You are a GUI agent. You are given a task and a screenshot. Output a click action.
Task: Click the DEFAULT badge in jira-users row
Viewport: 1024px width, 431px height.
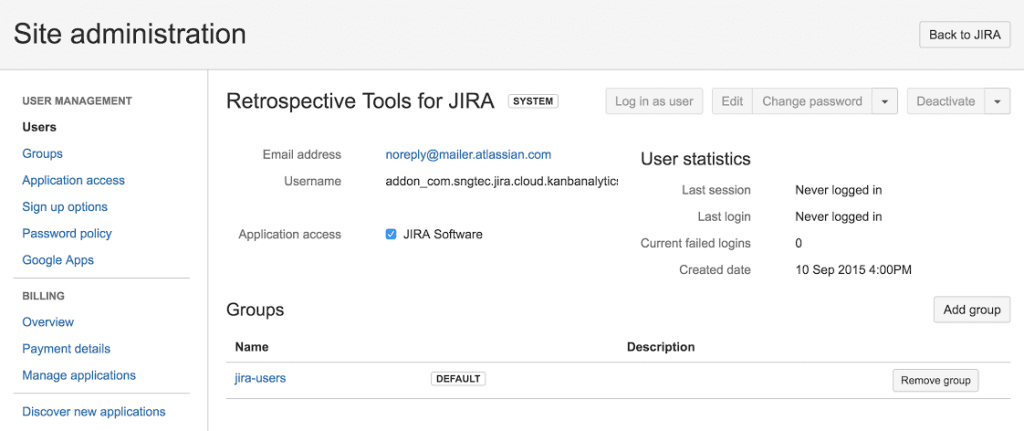(x=458, y=379)
